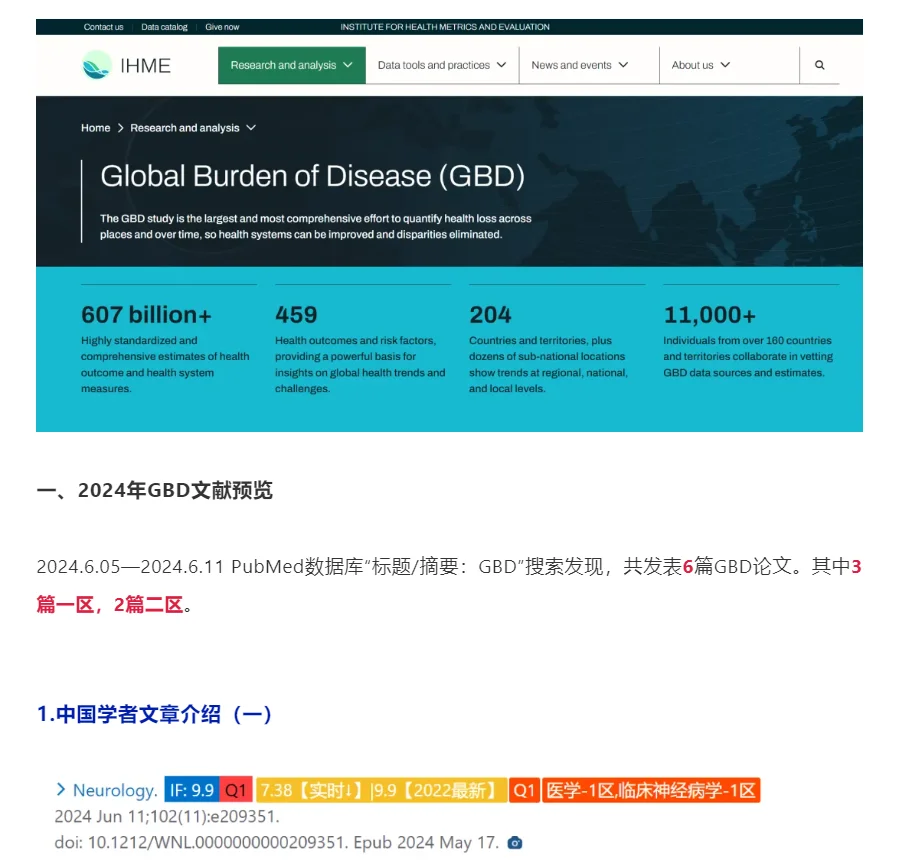899x866 pixels.
Task: Click the IF: 9.9 blue badge
Action: tap(191, 790)
